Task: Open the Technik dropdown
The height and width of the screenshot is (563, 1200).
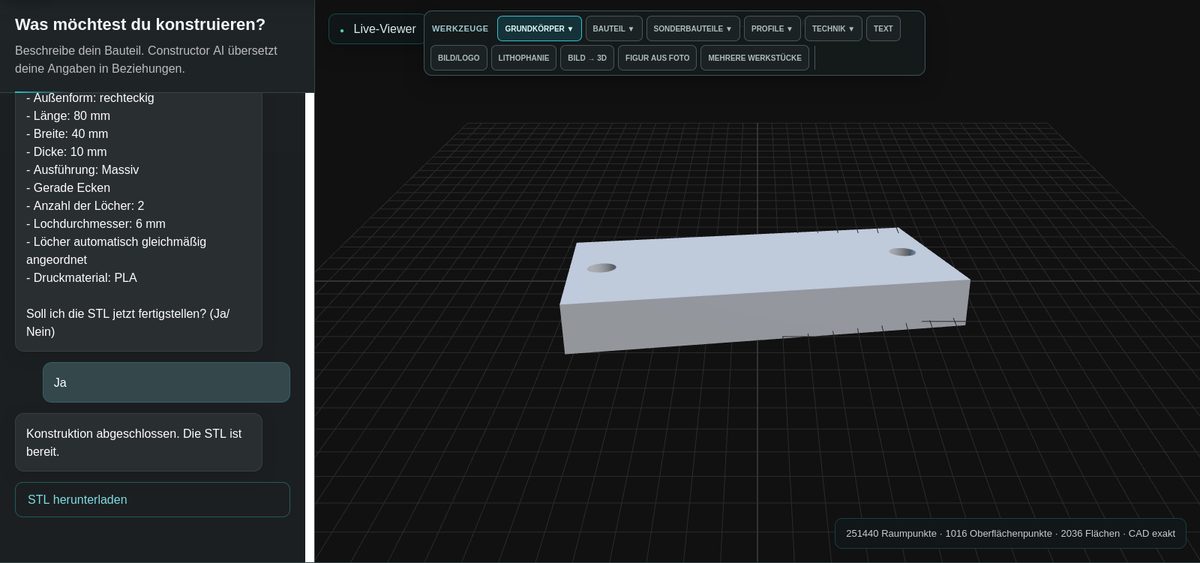Action: [833, 29]
